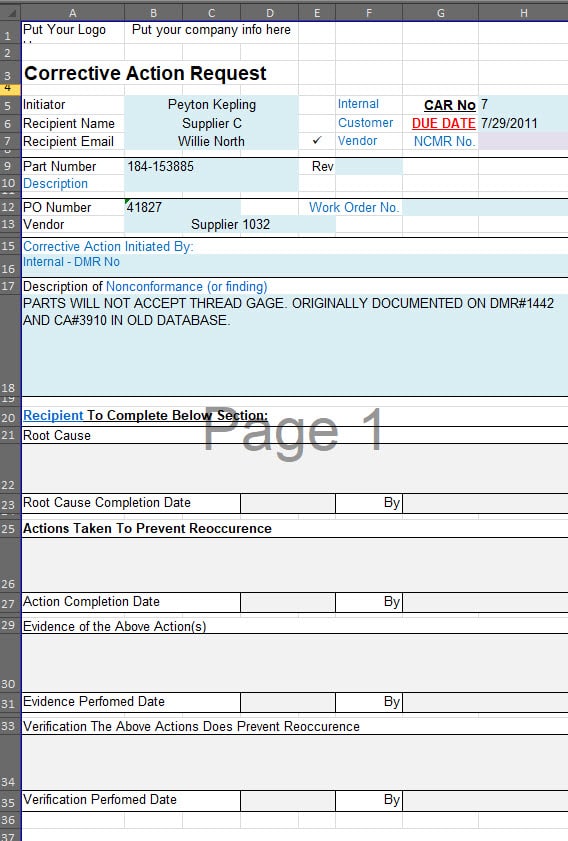Select column A header
The width and height of the screenshot is (568, 841).
[x=72, y=12]
